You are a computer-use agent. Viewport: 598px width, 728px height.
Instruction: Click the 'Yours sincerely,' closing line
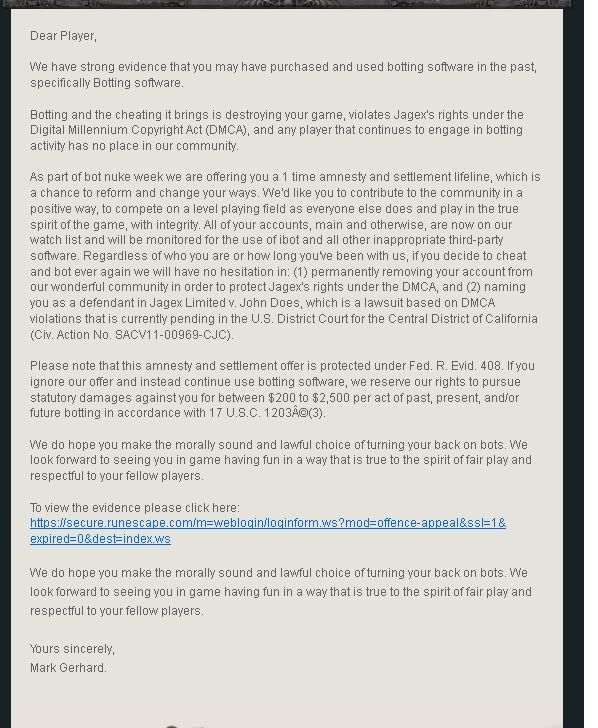click(72, 649)
